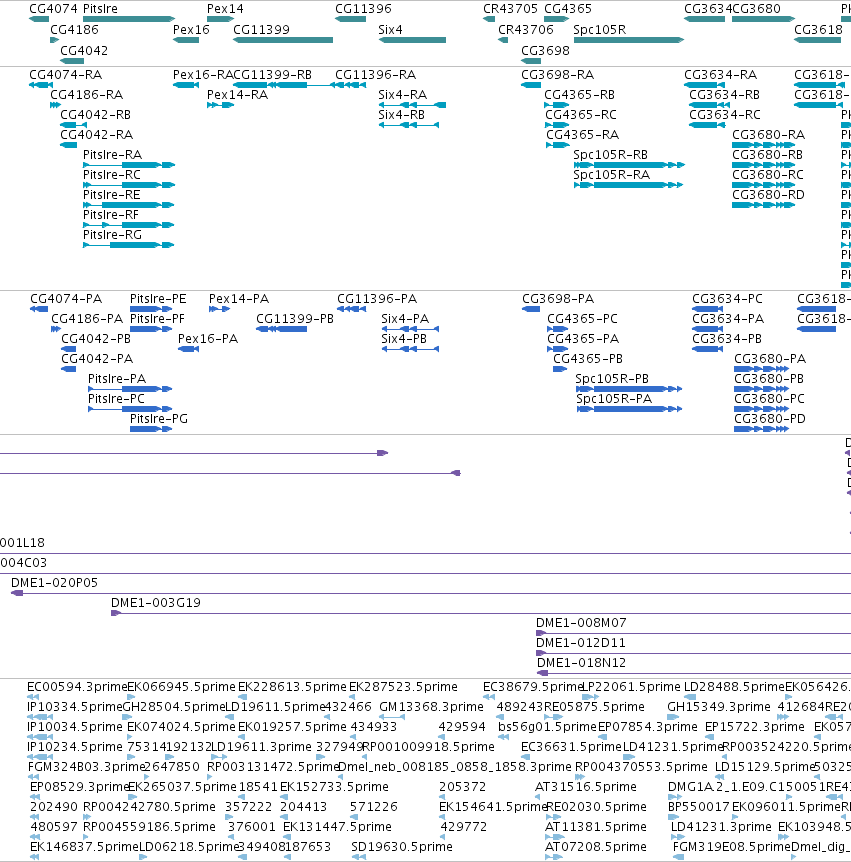Click protein Six4-PA
851x862 pixels.
pyautogui.click(x=410, y=329)
